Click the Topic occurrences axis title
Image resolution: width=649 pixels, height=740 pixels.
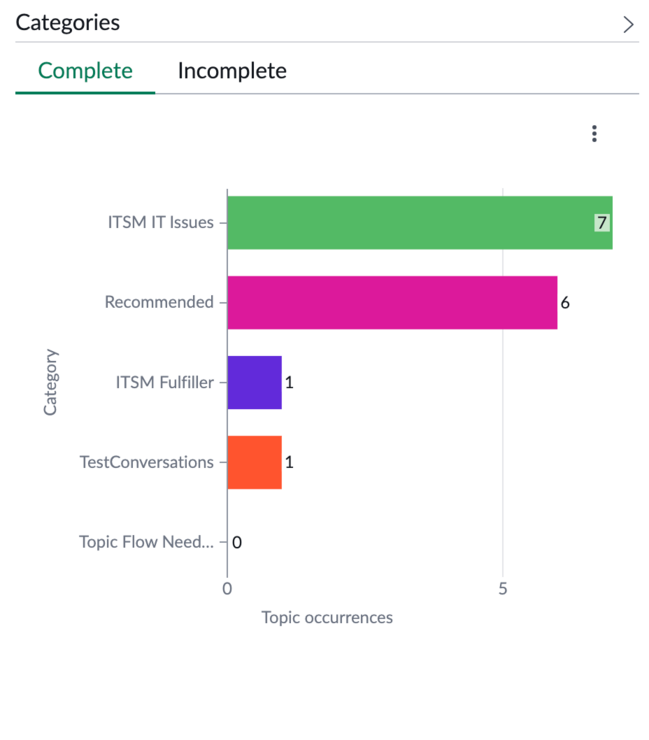click(327, 617)
